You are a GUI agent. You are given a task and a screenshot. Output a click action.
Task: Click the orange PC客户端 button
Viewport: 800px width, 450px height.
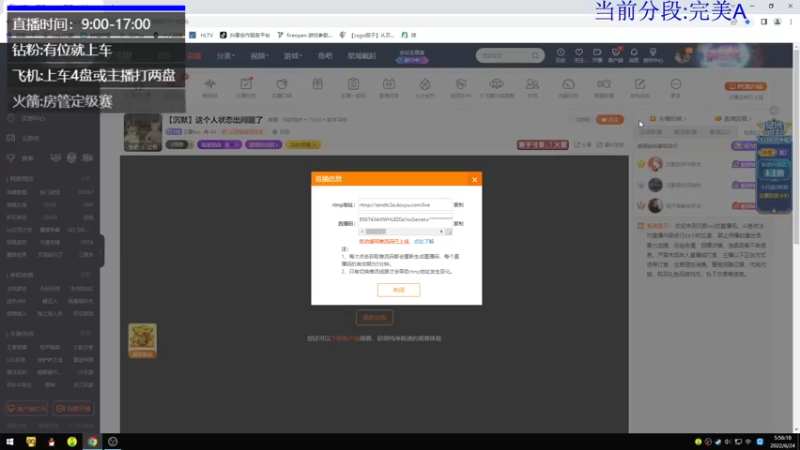(746, 86)
